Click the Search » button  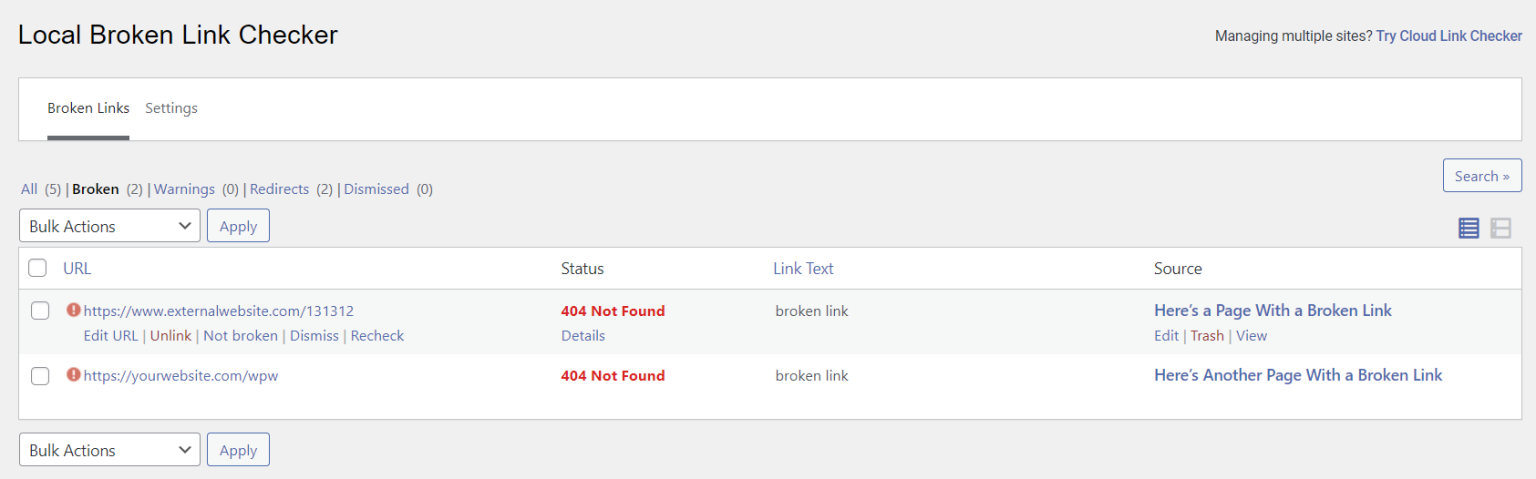click(1481, 176)
